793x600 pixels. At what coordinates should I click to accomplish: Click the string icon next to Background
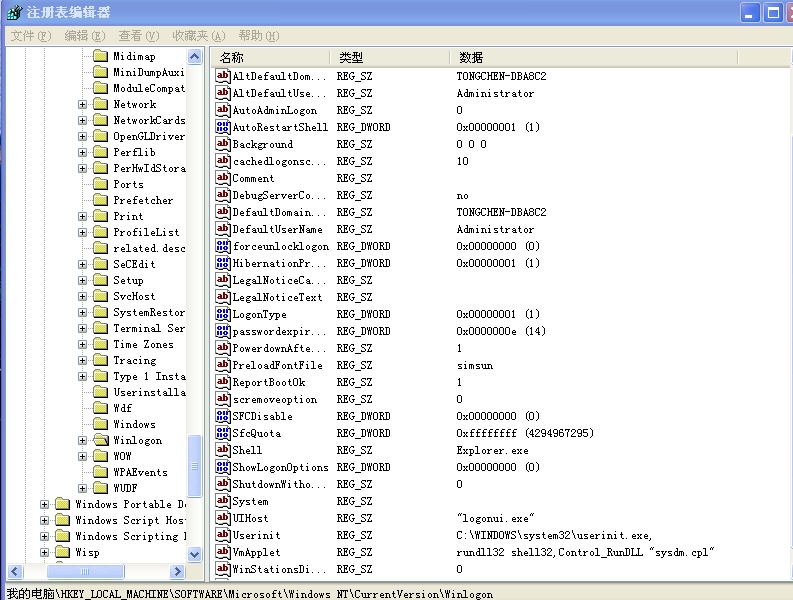(x=223, y=144)
